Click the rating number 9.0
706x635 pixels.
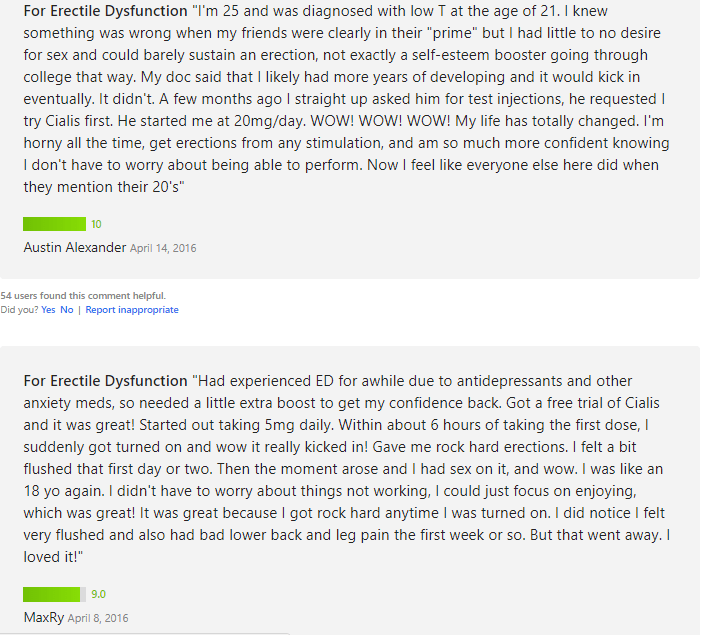(x=98, y=594)
